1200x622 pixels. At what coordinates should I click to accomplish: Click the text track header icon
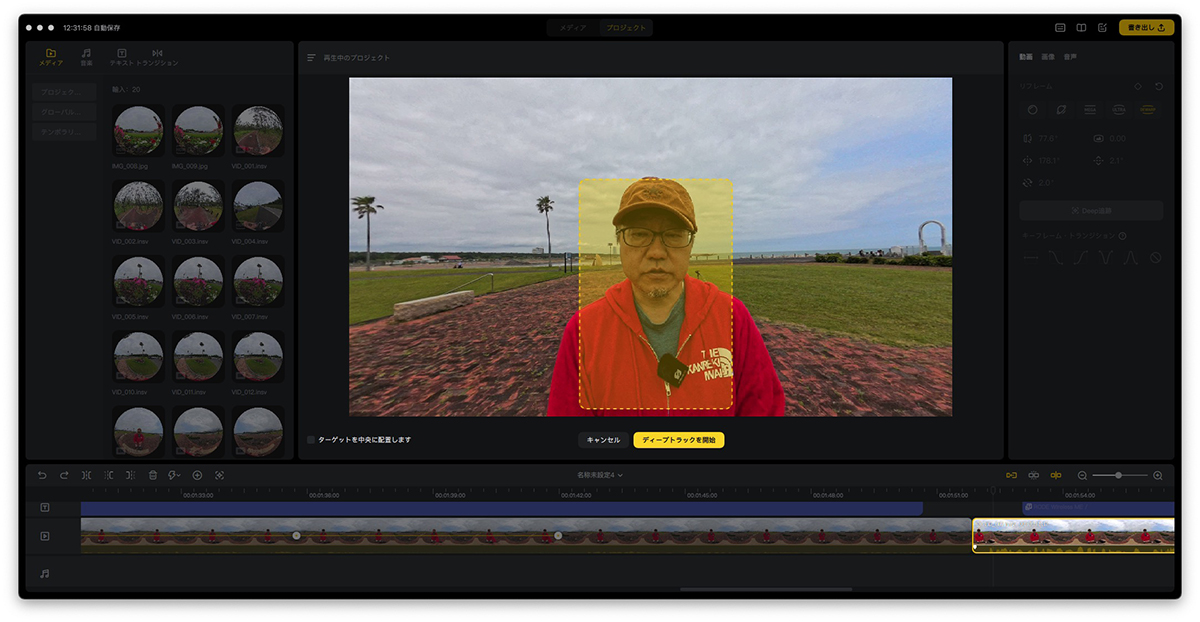(x=45, y=508)
